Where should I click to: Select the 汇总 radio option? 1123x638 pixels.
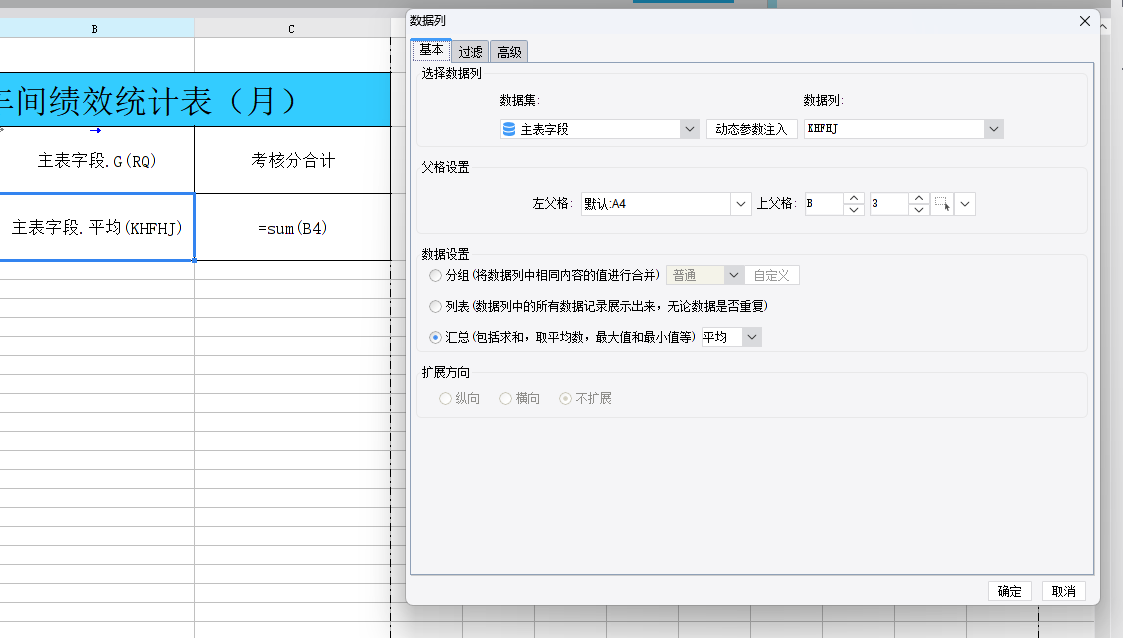pos(435,337)
